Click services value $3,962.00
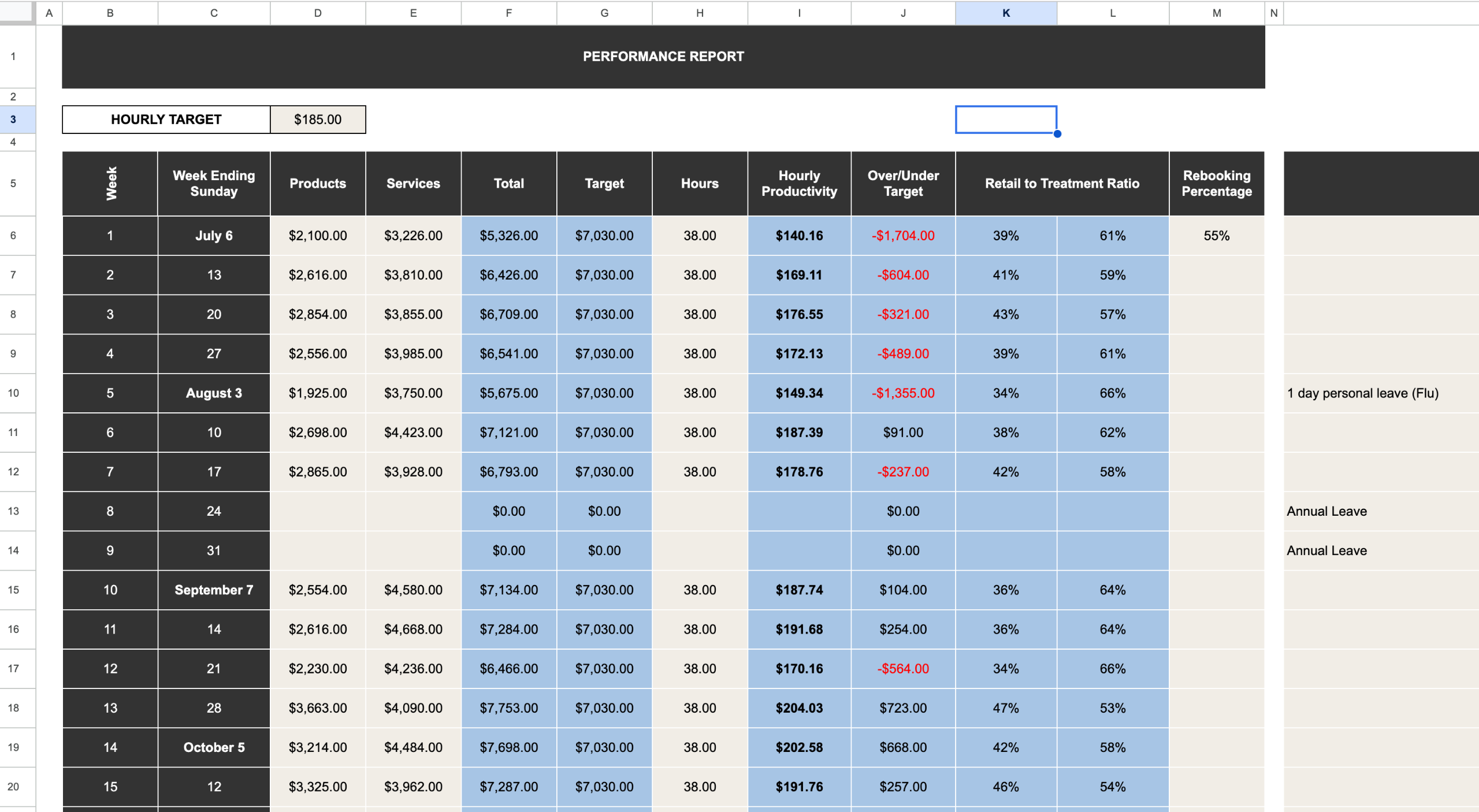 pos(413,786)
